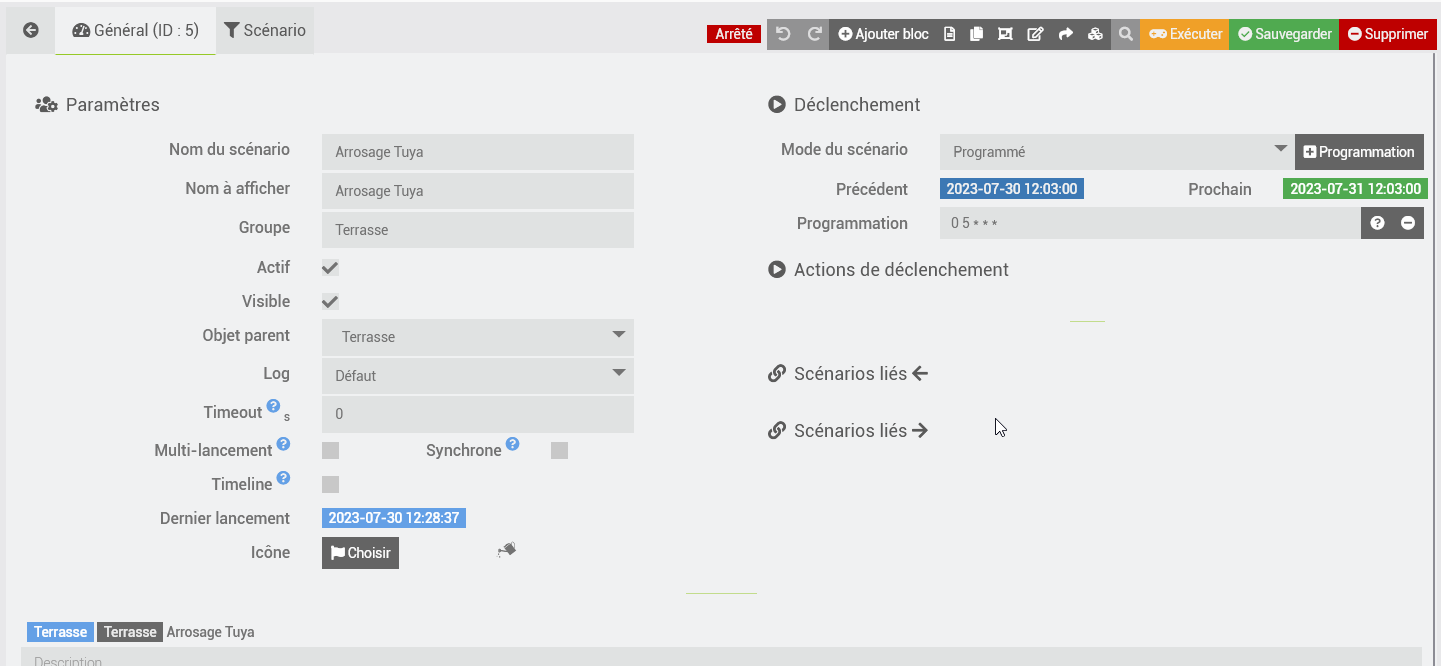Enable the Synchrone checkbox

point(559,451)
